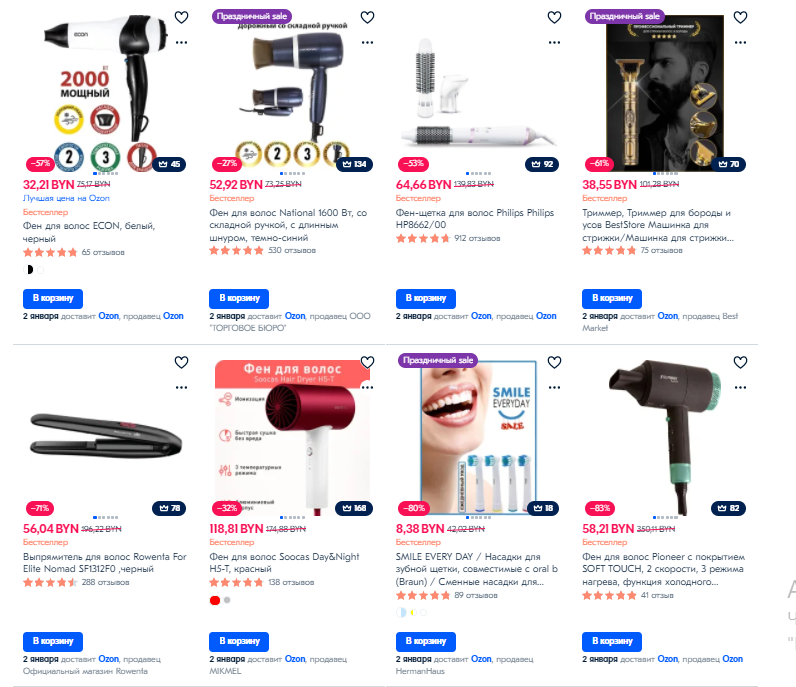This screenshot has height=687, width=796.
Task: Click heart icon on BestStore trimmer card
Action: [x=741, y=17]
